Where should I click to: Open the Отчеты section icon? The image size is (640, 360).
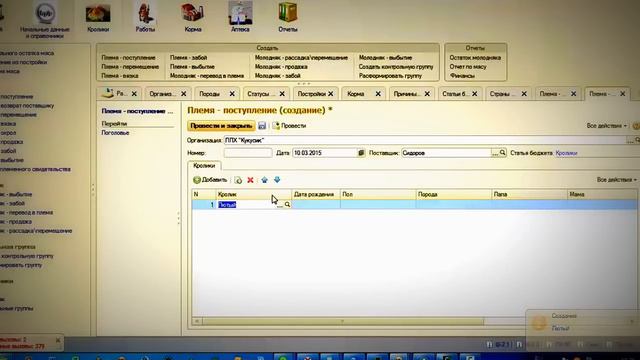[x=288, y=18]
